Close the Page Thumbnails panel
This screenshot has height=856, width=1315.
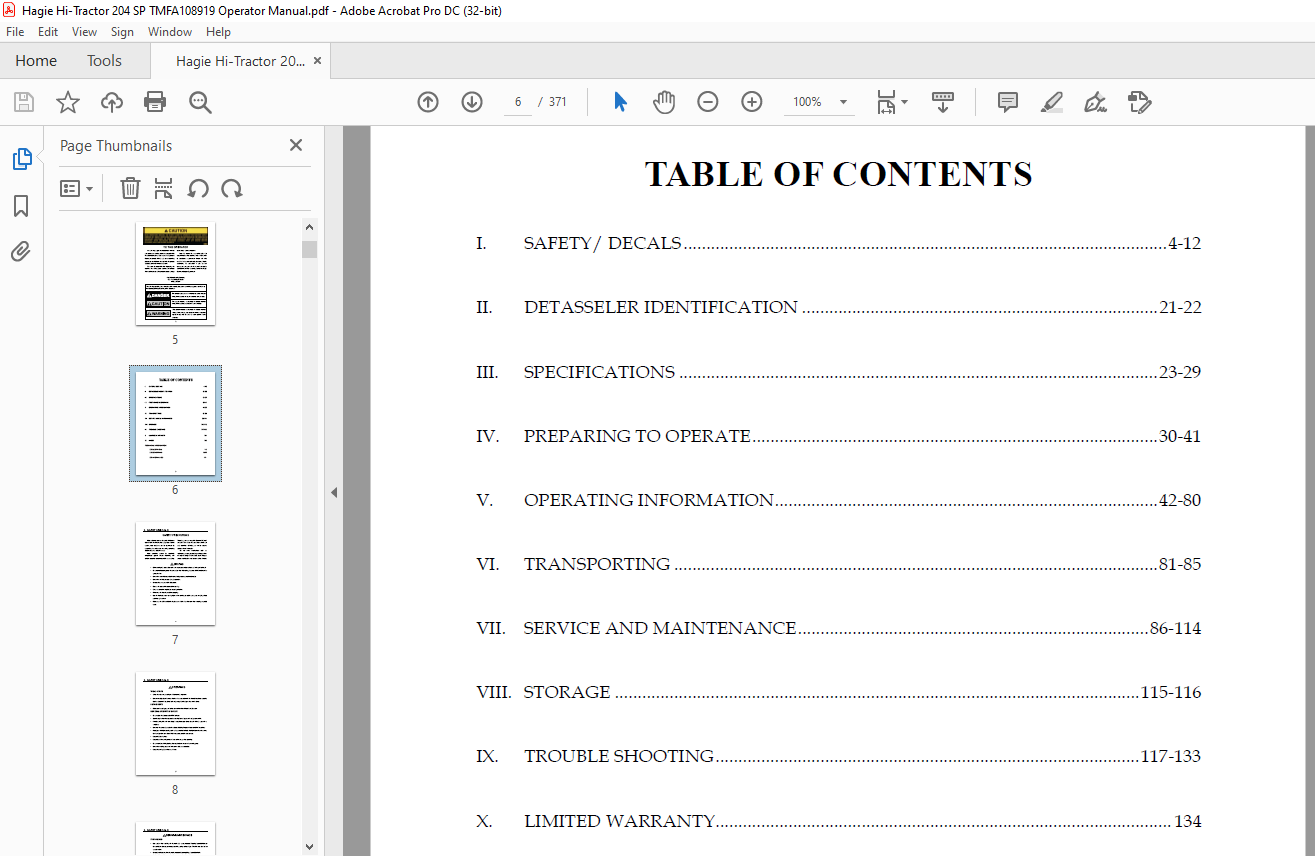(x=296, y=145)
